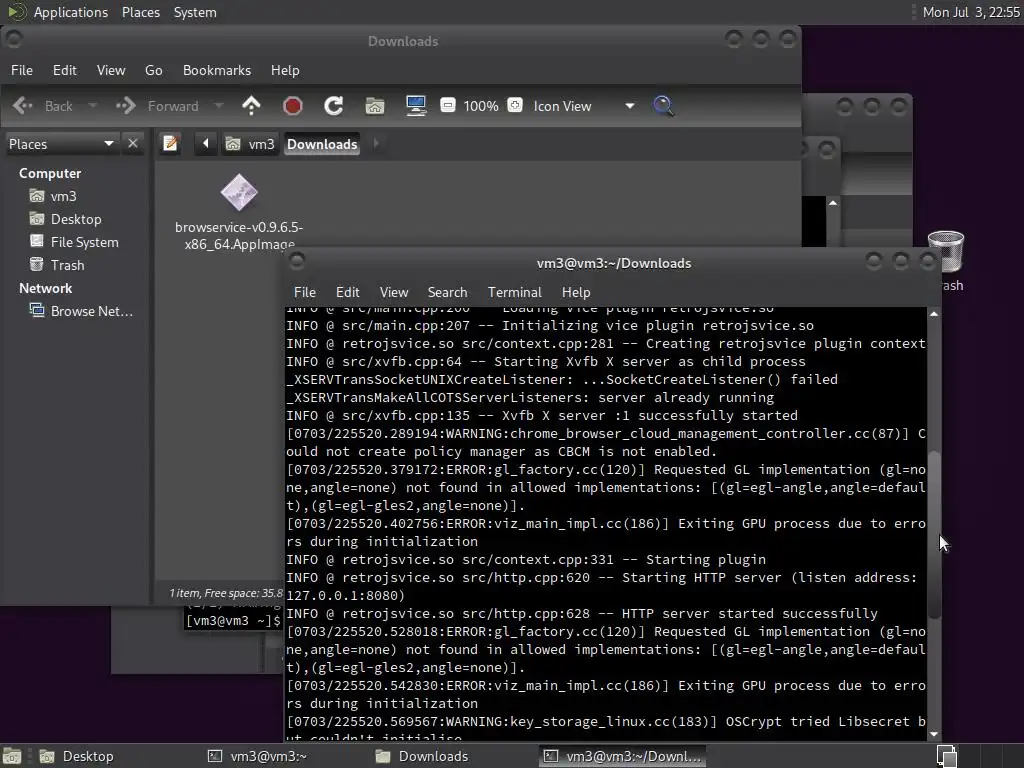Open the Go menu in the file manager

coord(153,70)
